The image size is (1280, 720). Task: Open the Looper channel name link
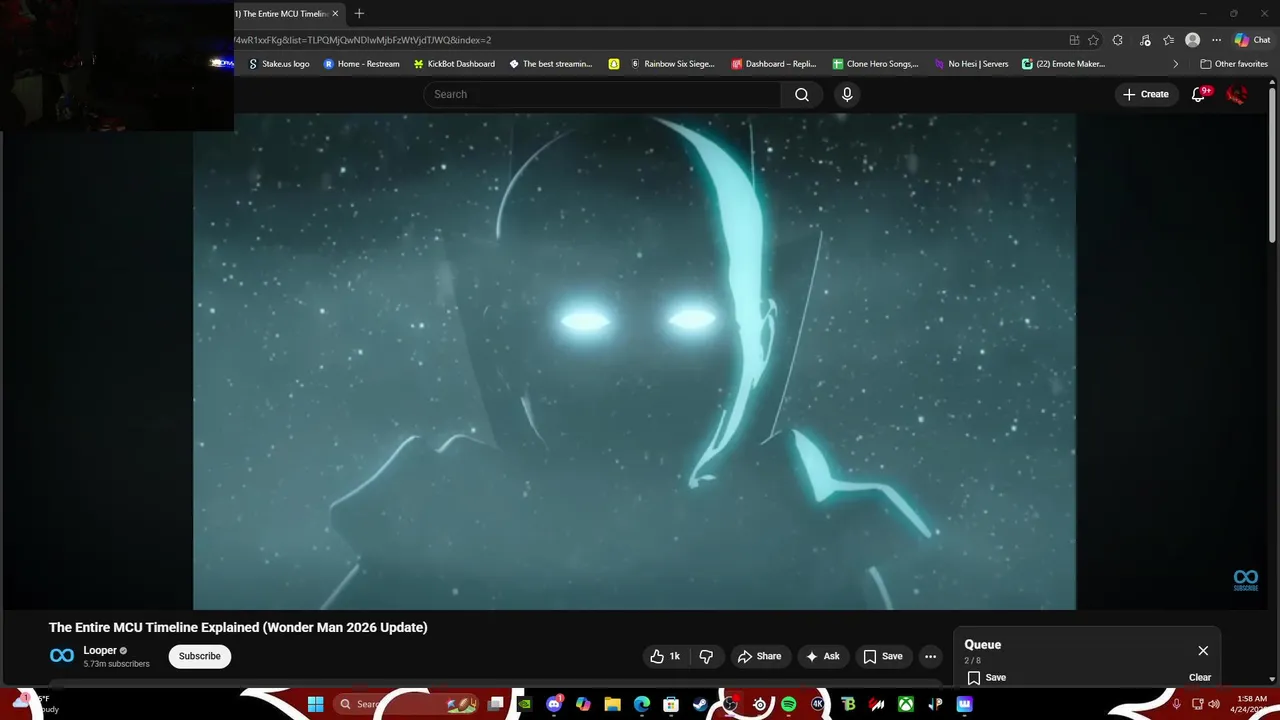(100, 650)
